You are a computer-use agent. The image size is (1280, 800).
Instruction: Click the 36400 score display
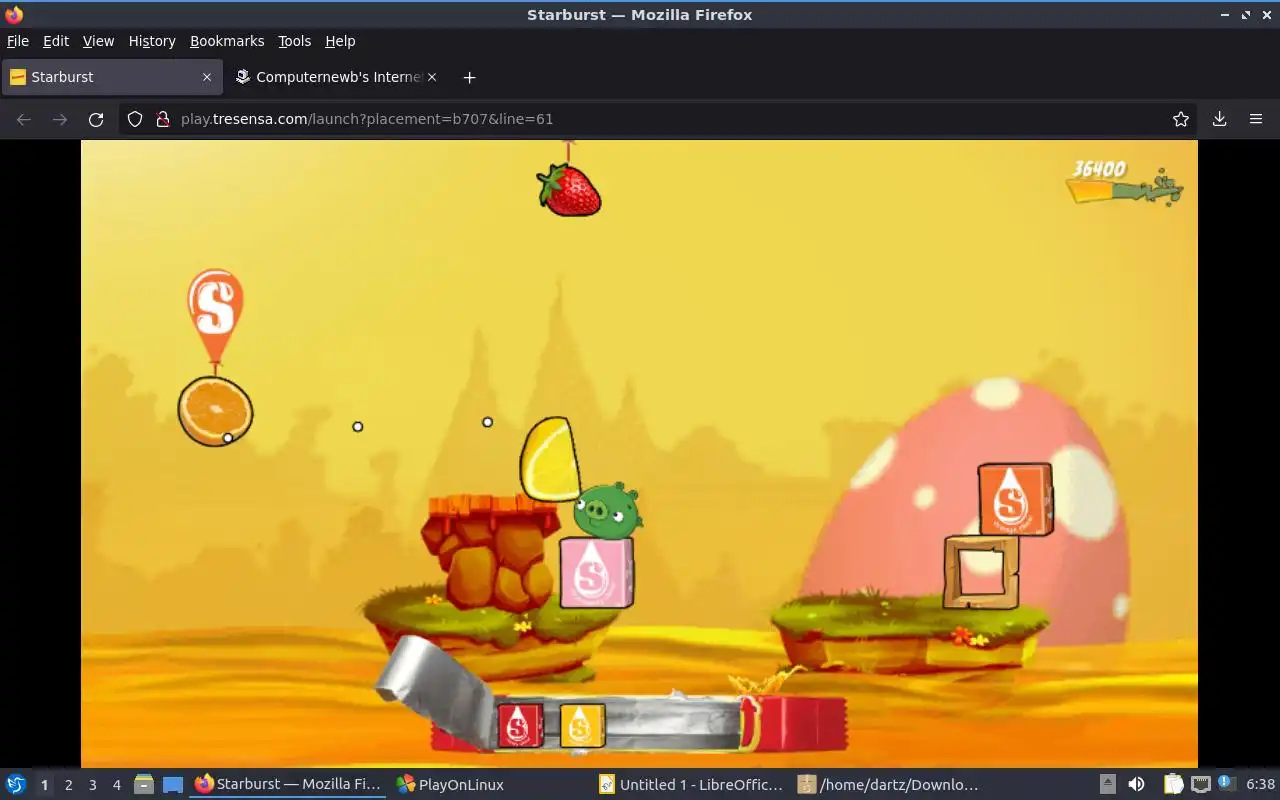[x=1099, y=169]
